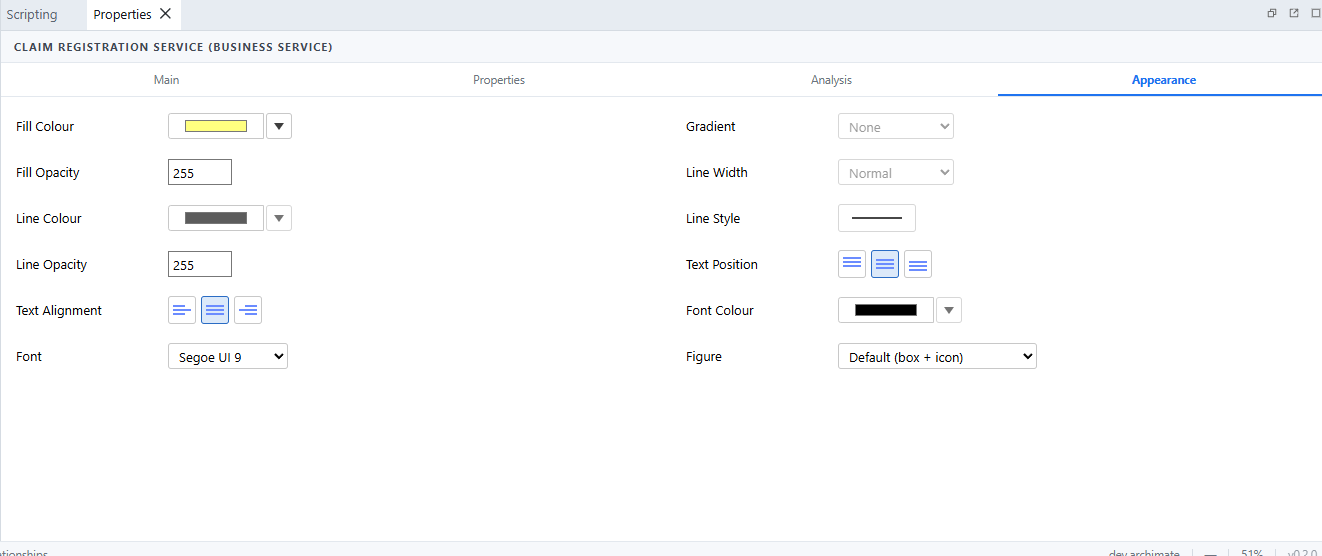Image resolution: width=1322 pixels, height=556 pixels.
Task: Click the Line Opacity value field
Action: 200,264
